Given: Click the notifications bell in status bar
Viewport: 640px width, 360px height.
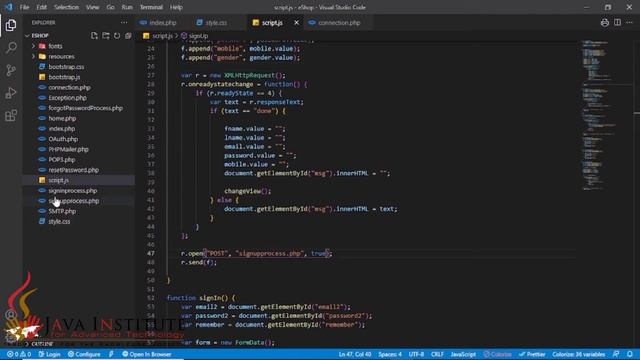Looking at the screenshot, I should (630, 354).
